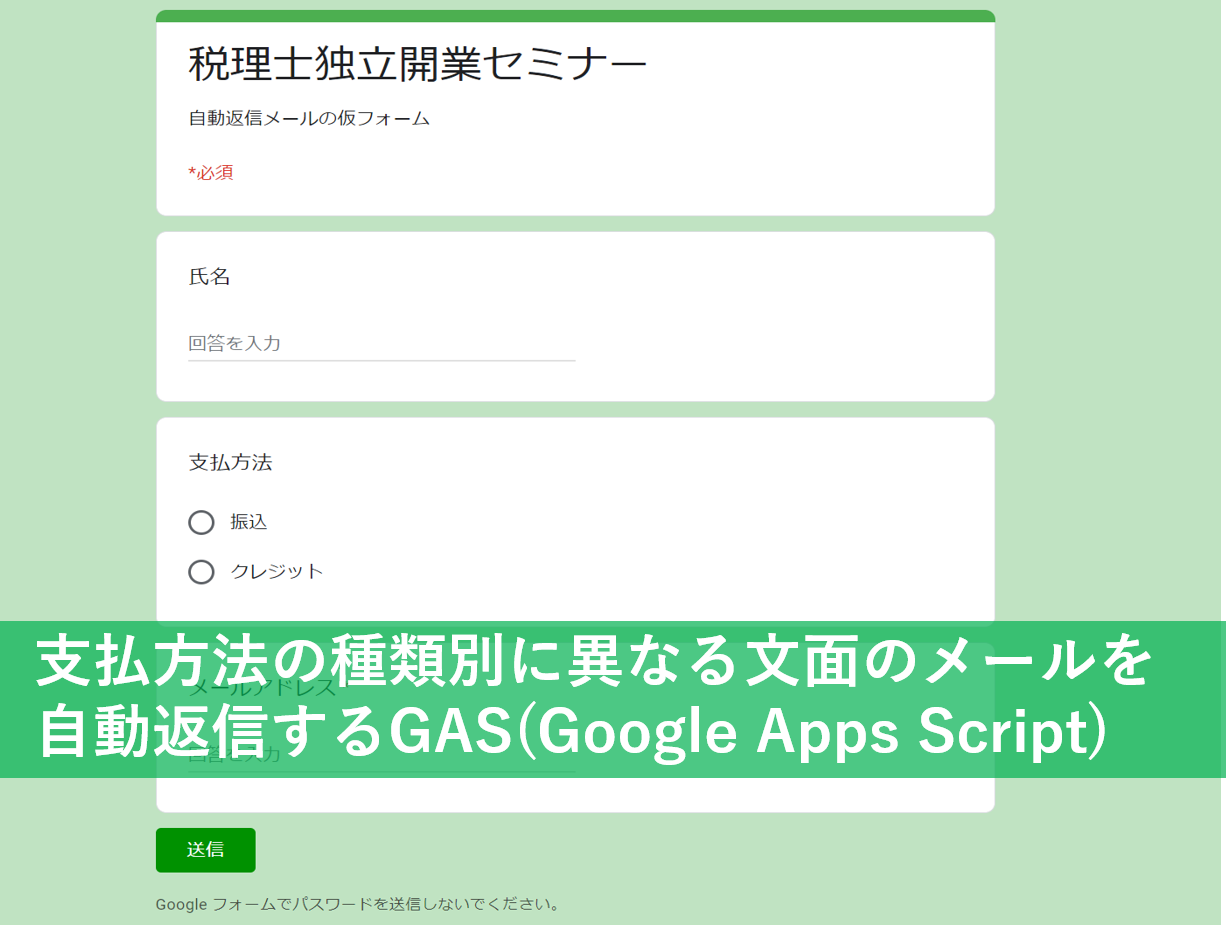
Task: Click the red *必須 notice
Action: point(211,173)
